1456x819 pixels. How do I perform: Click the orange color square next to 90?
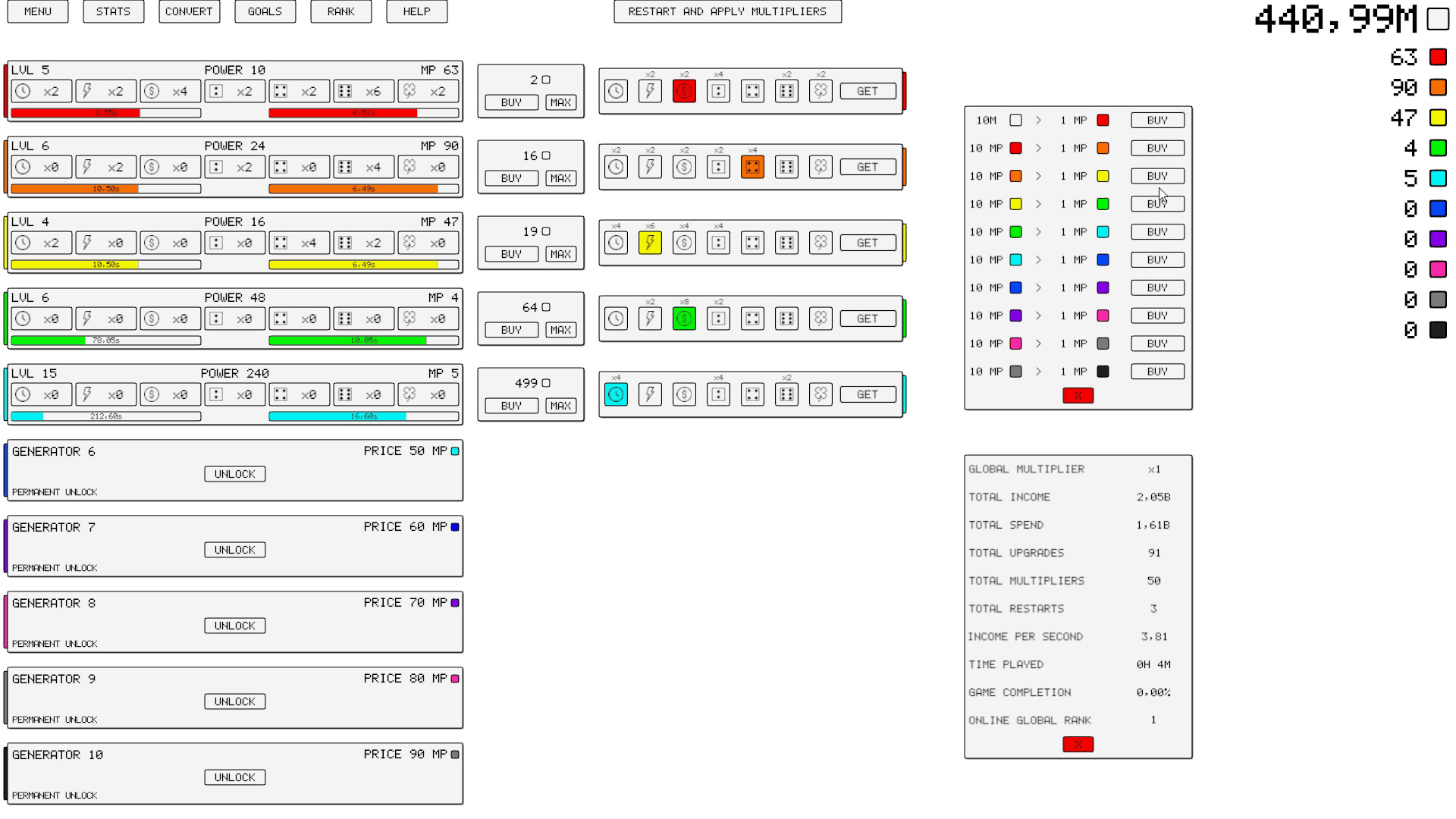point(1438,87)
